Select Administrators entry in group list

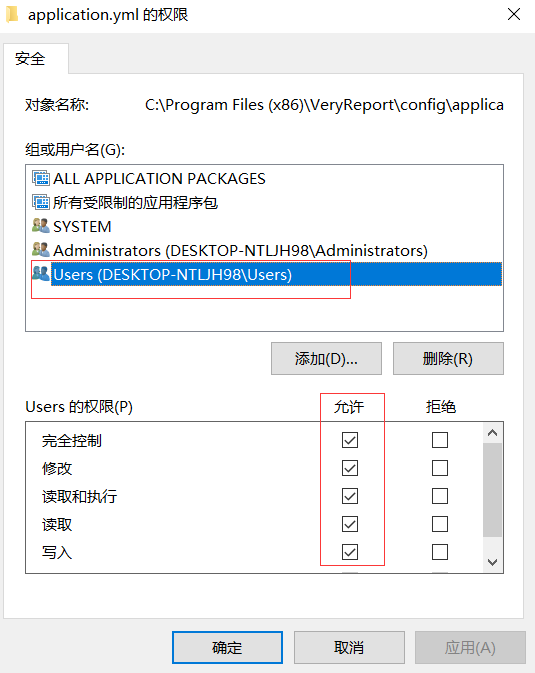coord(240,250)
